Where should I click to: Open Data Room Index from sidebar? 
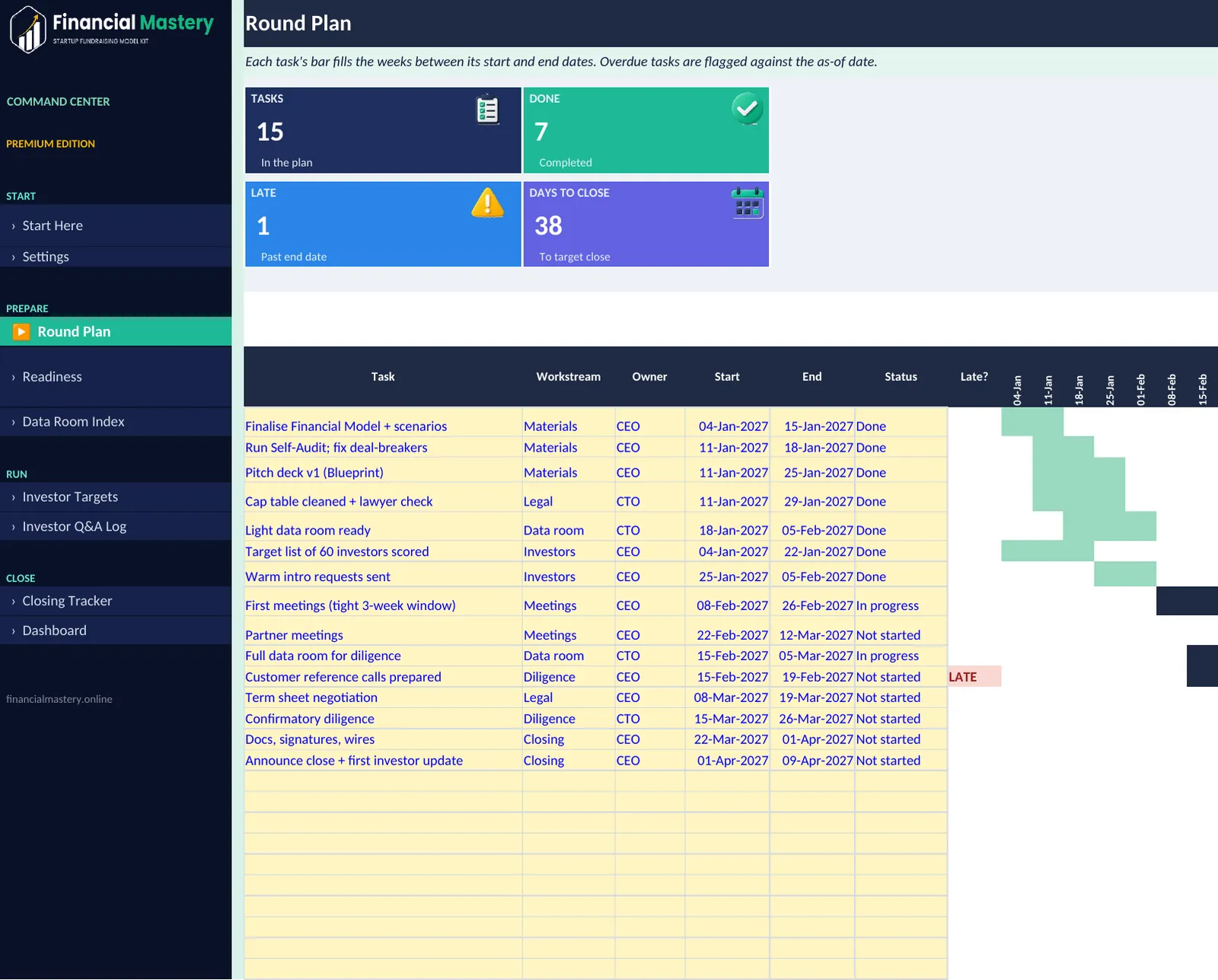(x=116, y=422)
